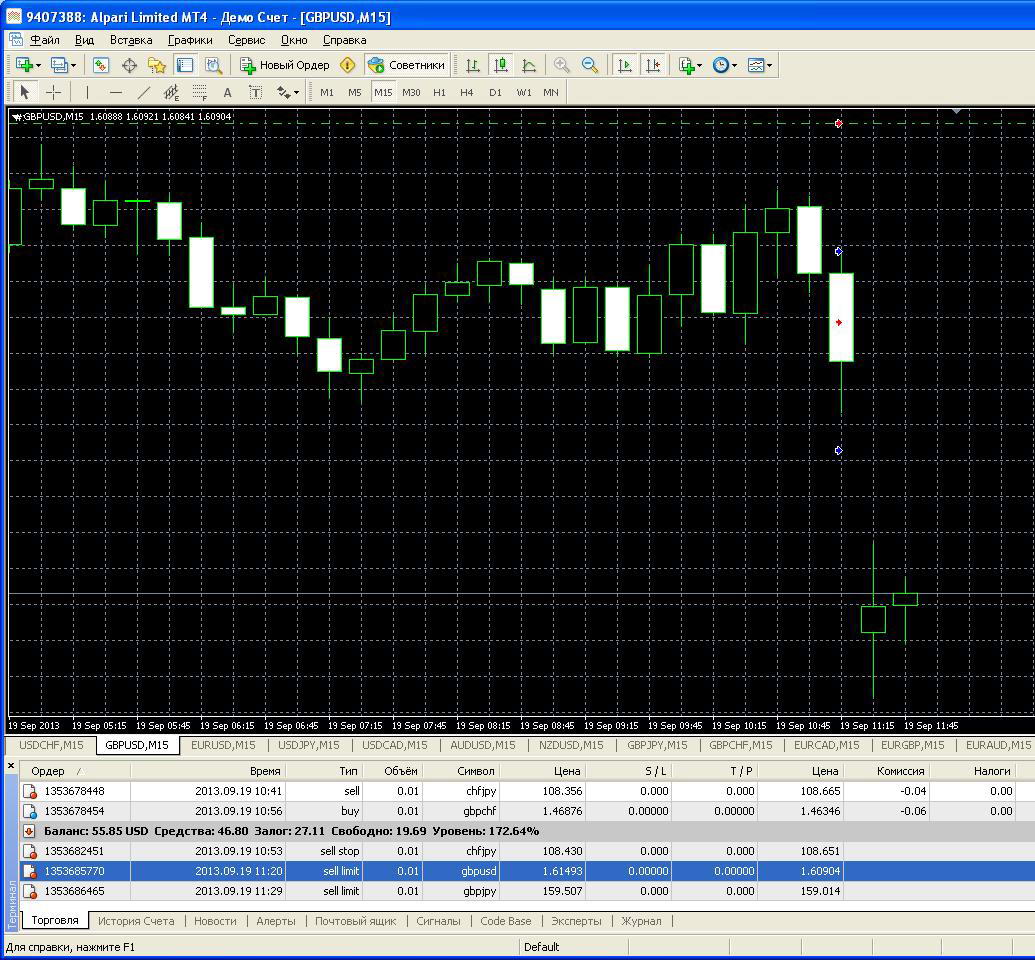Zoom in the chart

pyautogui.click(x=562, y=65)
